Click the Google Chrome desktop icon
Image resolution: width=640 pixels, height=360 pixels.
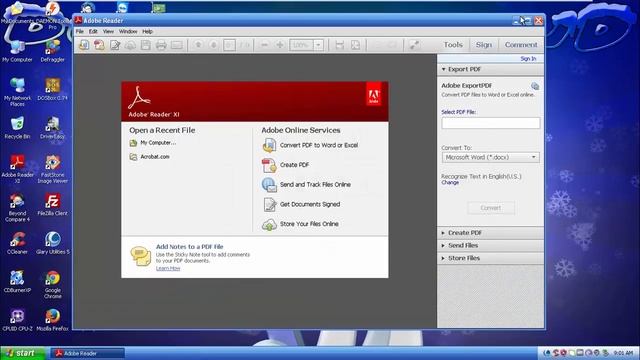(53, 284)
